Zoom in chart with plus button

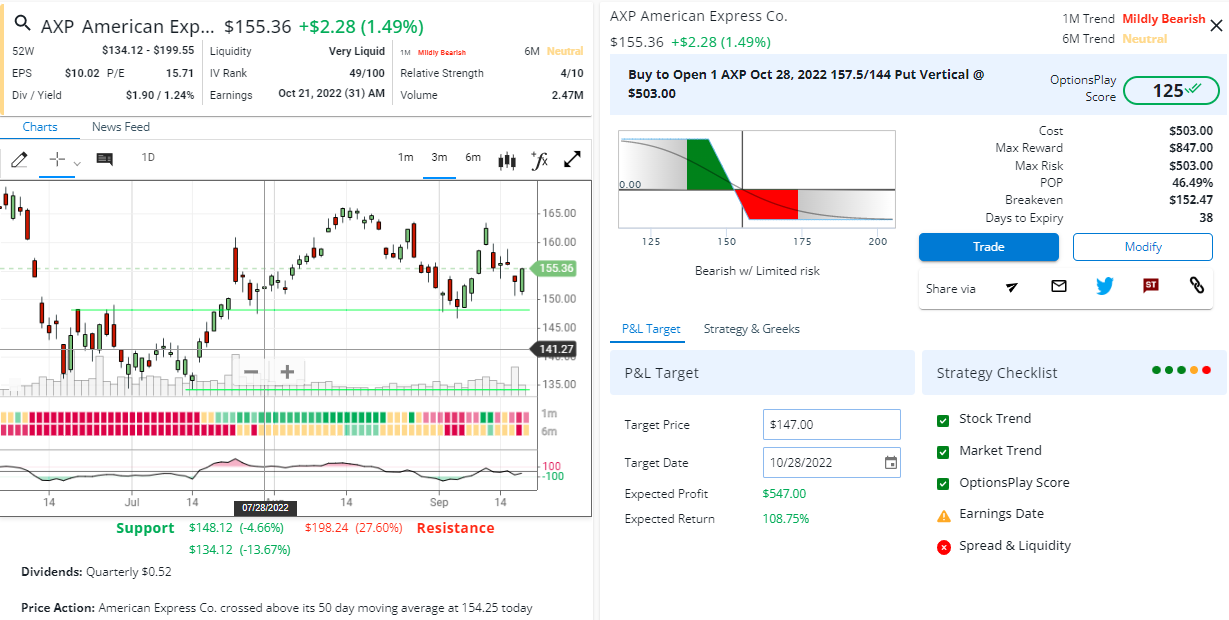[287, 372]
